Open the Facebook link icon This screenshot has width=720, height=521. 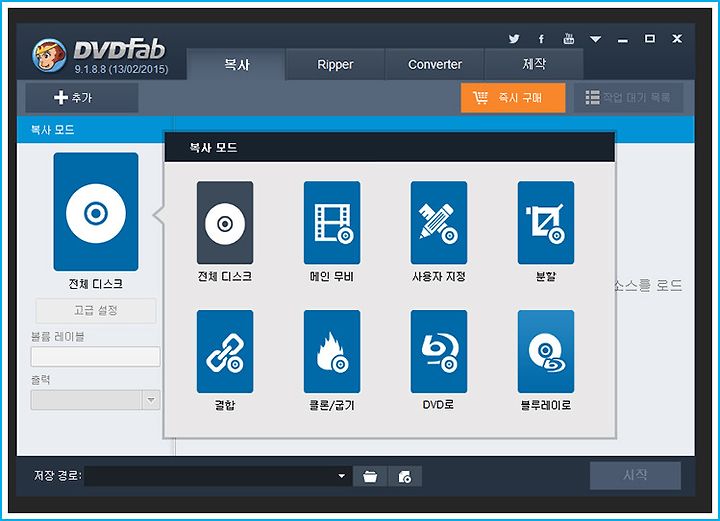(541, 39)
